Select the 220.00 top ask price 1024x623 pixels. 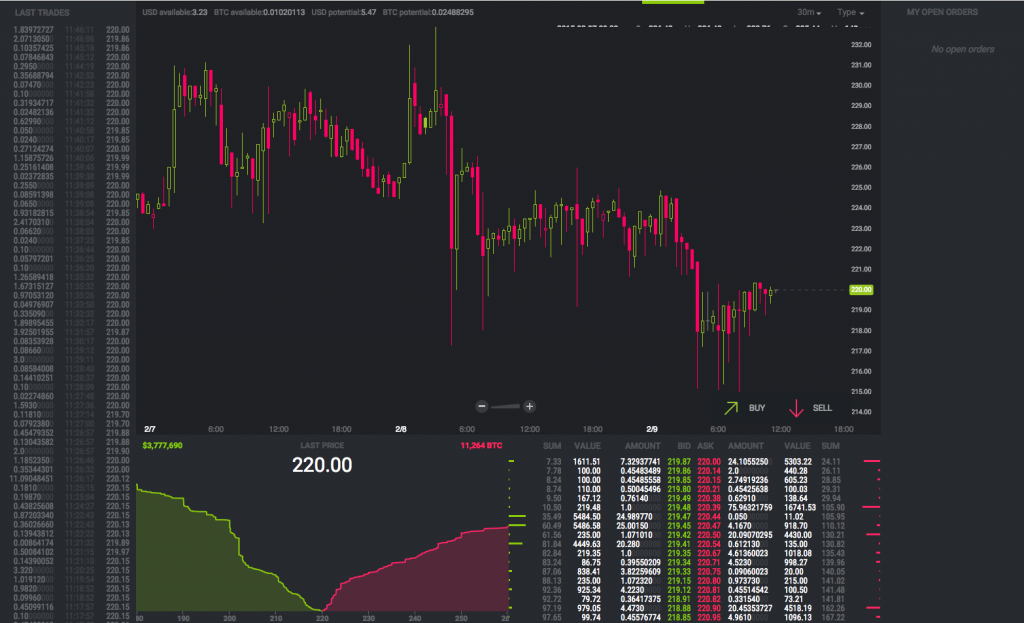tap(708, 462)
